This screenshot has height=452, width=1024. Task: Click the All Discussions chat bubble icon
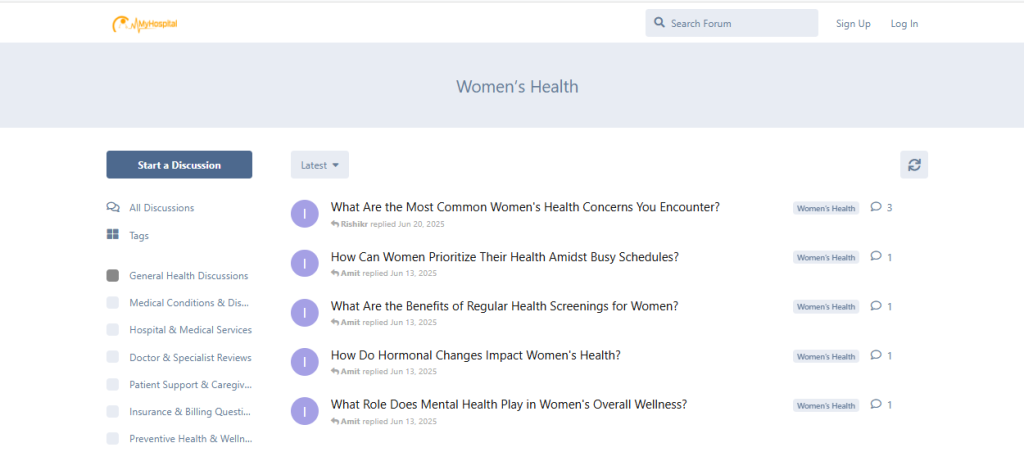pyautogui.click(x=113, y=208)
